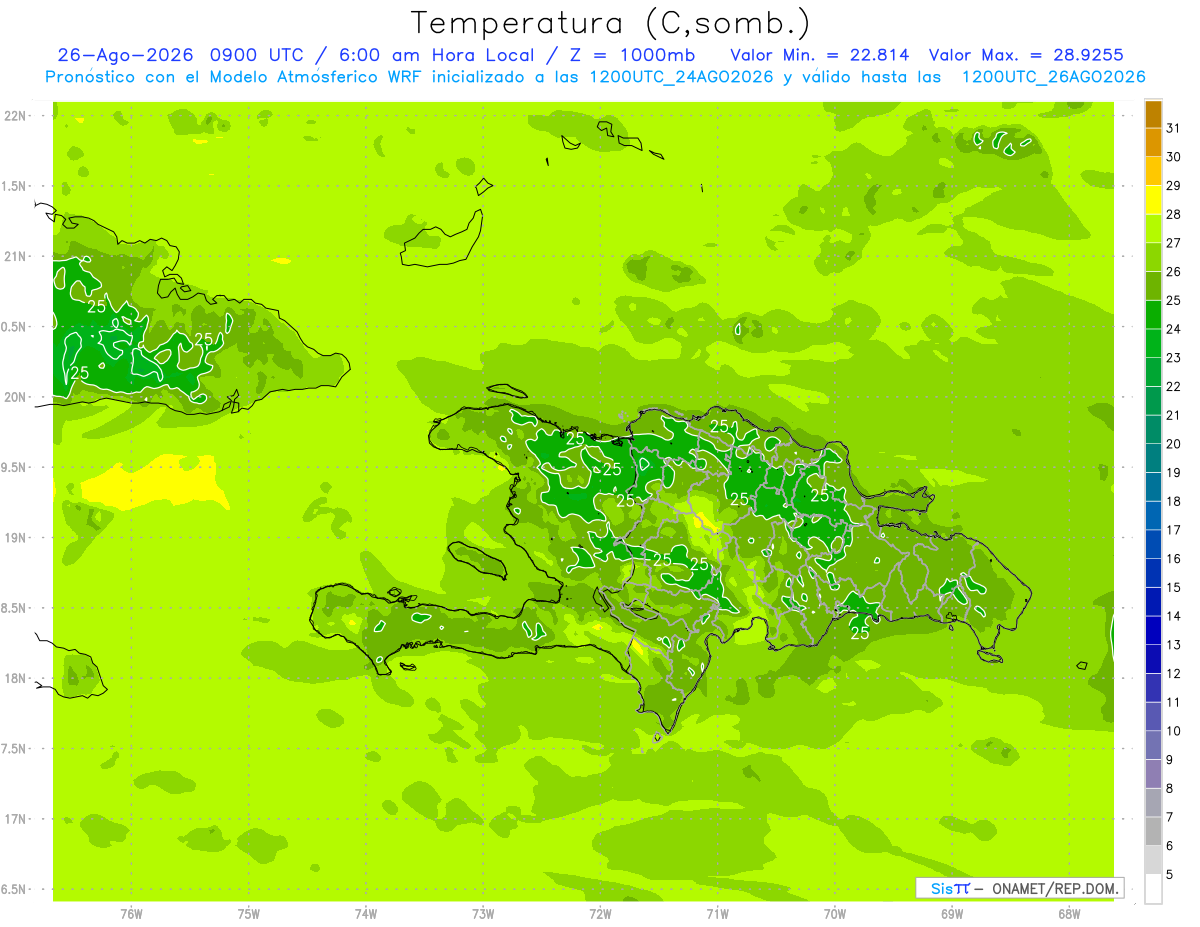
Task: Click the SisTT ONAMET/REP.DOM. logo box
Action: coord(1019,888)
